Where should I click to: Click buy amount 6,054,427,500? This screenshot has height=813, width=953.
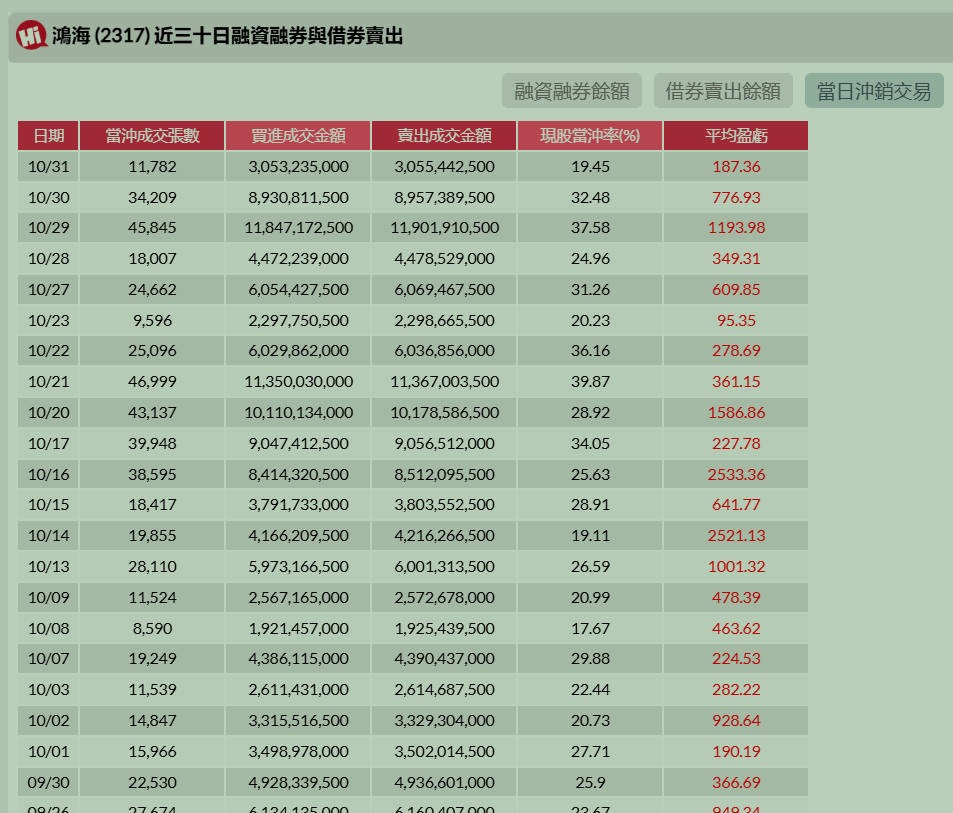[x=298, y=290]
